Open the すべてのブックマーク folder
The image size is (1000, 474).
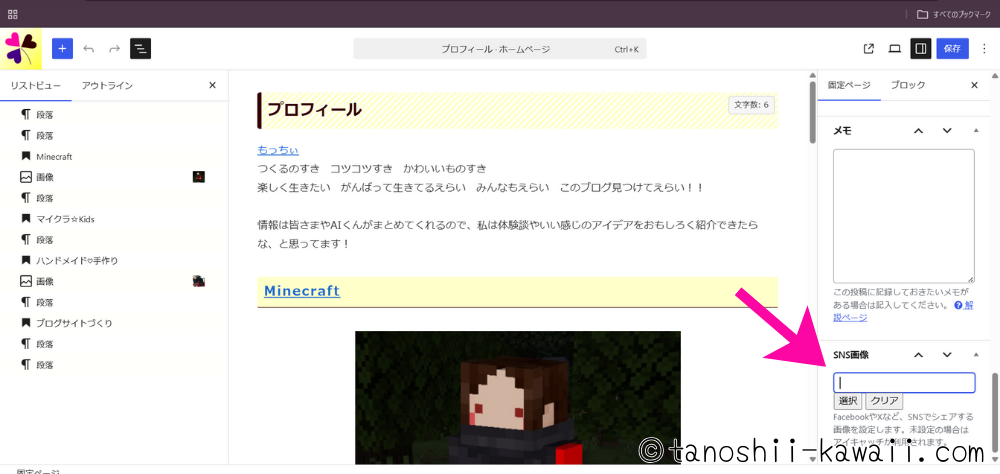pos(954,14)
